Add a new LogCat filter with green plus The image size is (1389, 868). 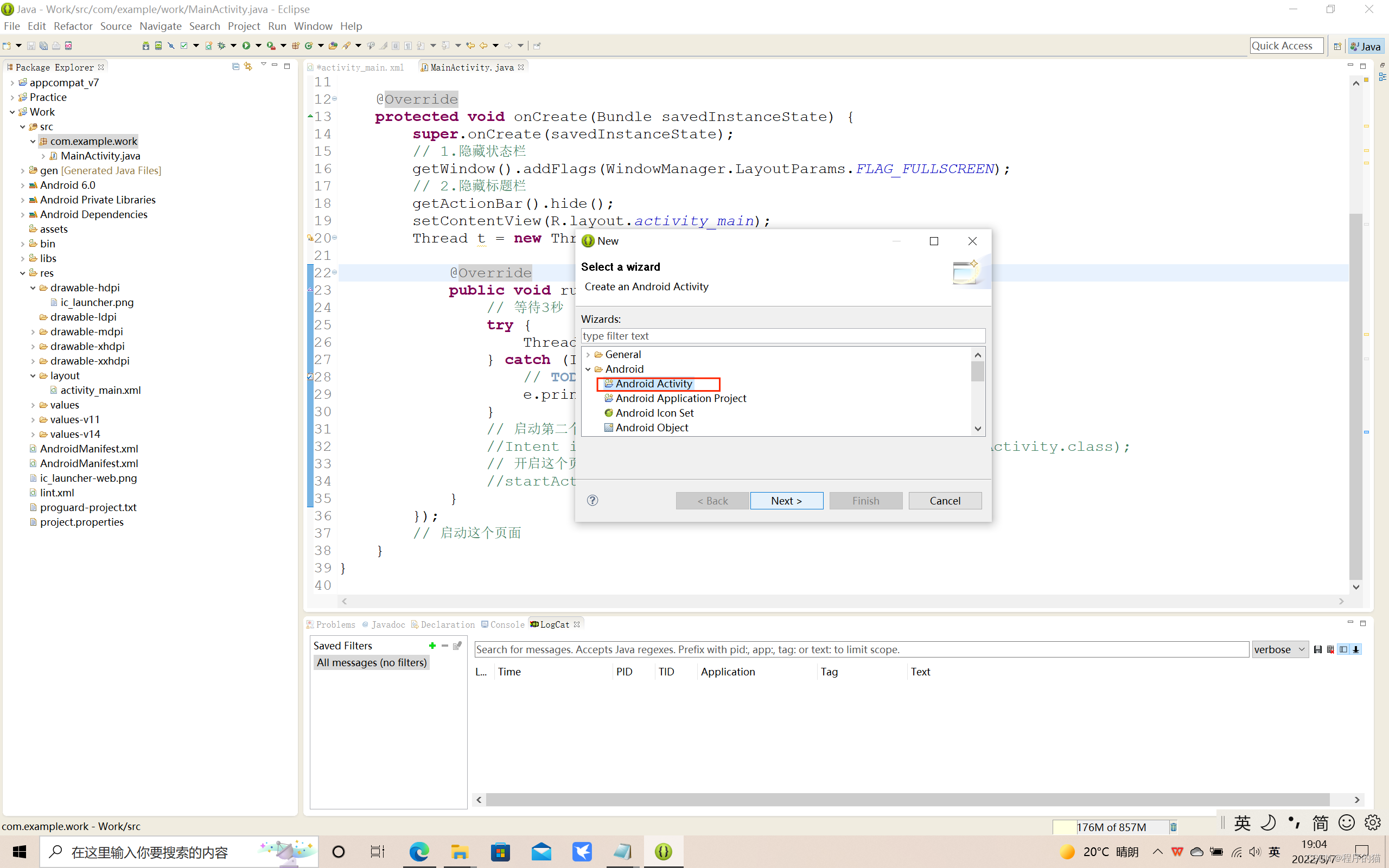(432, 646)
